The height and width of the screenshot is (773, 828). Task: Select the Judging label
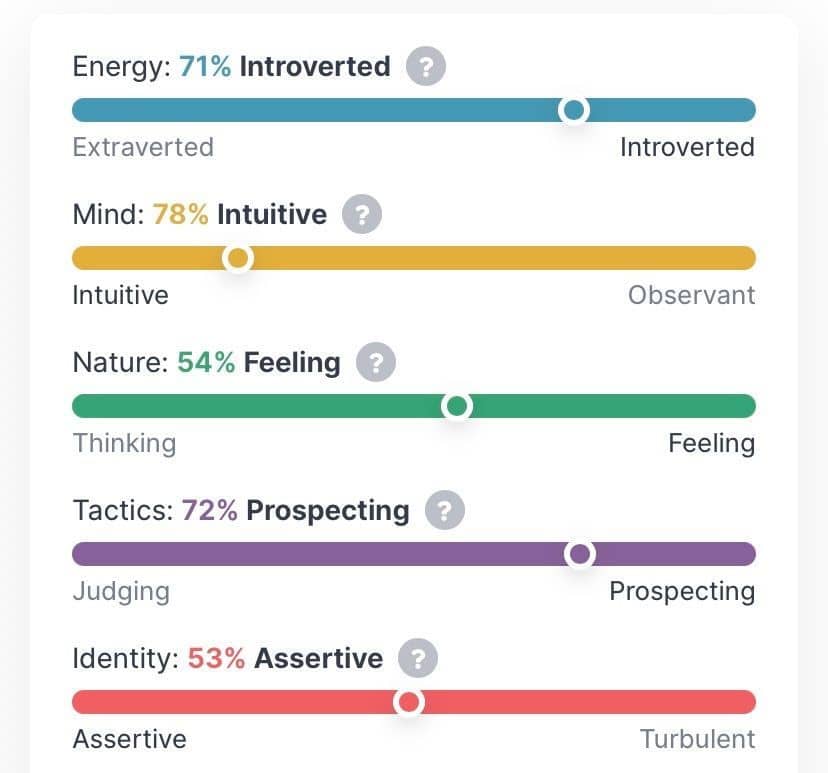coord(121,592)
